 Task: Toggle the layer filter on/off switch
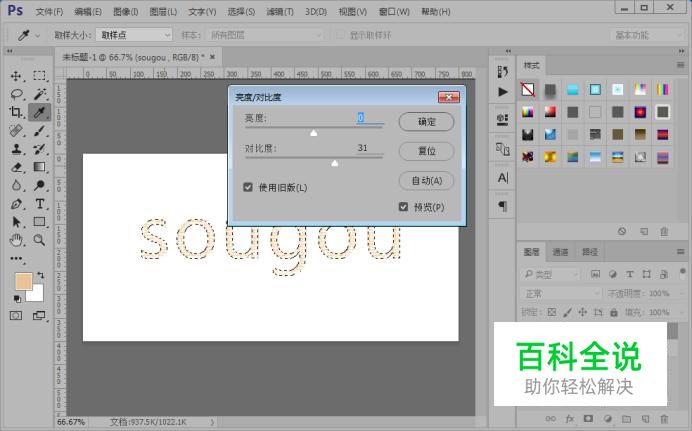pyautogui.click(x=682, y=271)
